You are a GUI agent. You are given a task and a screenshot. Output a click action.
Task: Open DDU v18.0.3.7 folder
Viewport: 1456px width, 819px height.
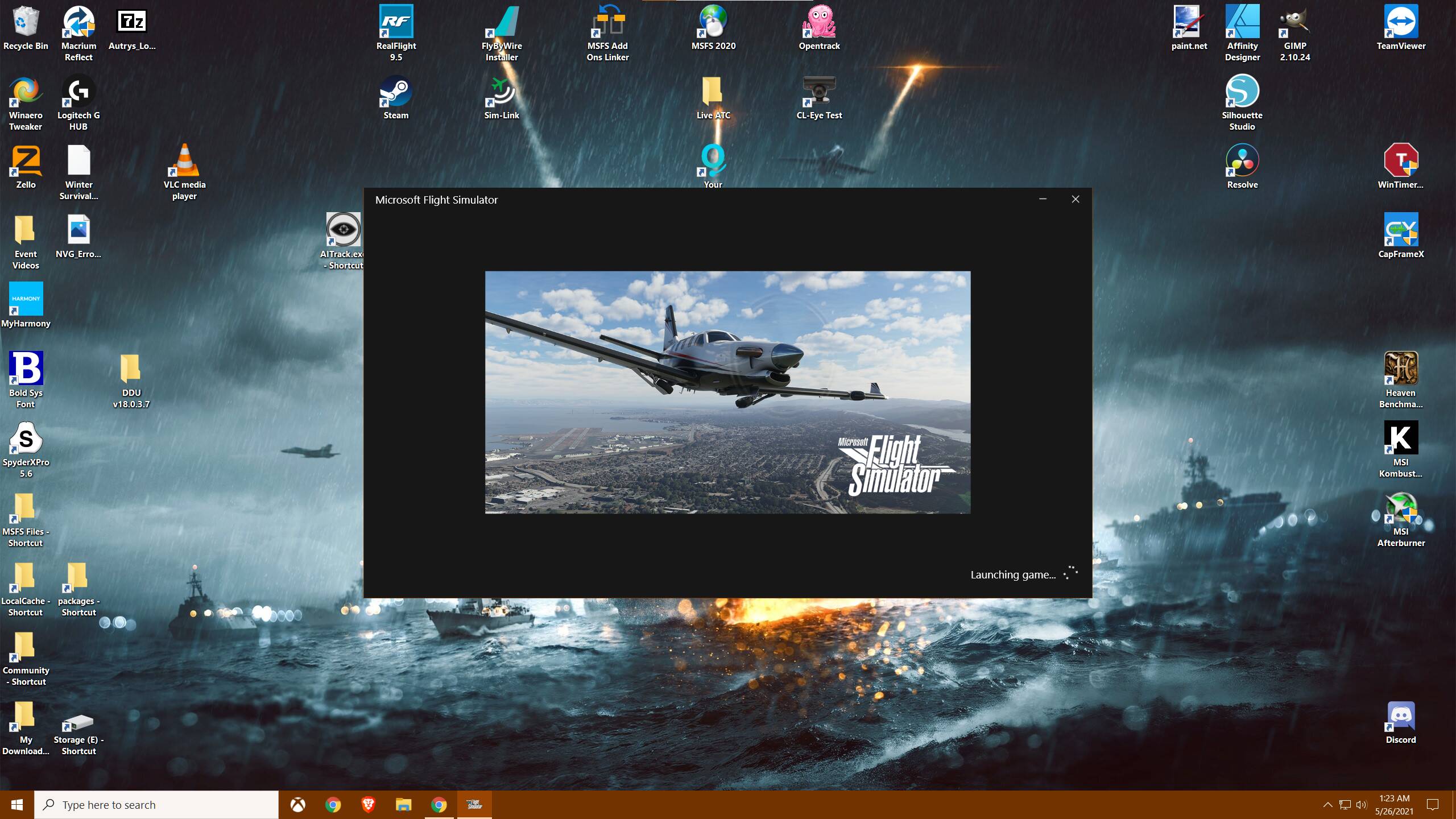[131, 380]
